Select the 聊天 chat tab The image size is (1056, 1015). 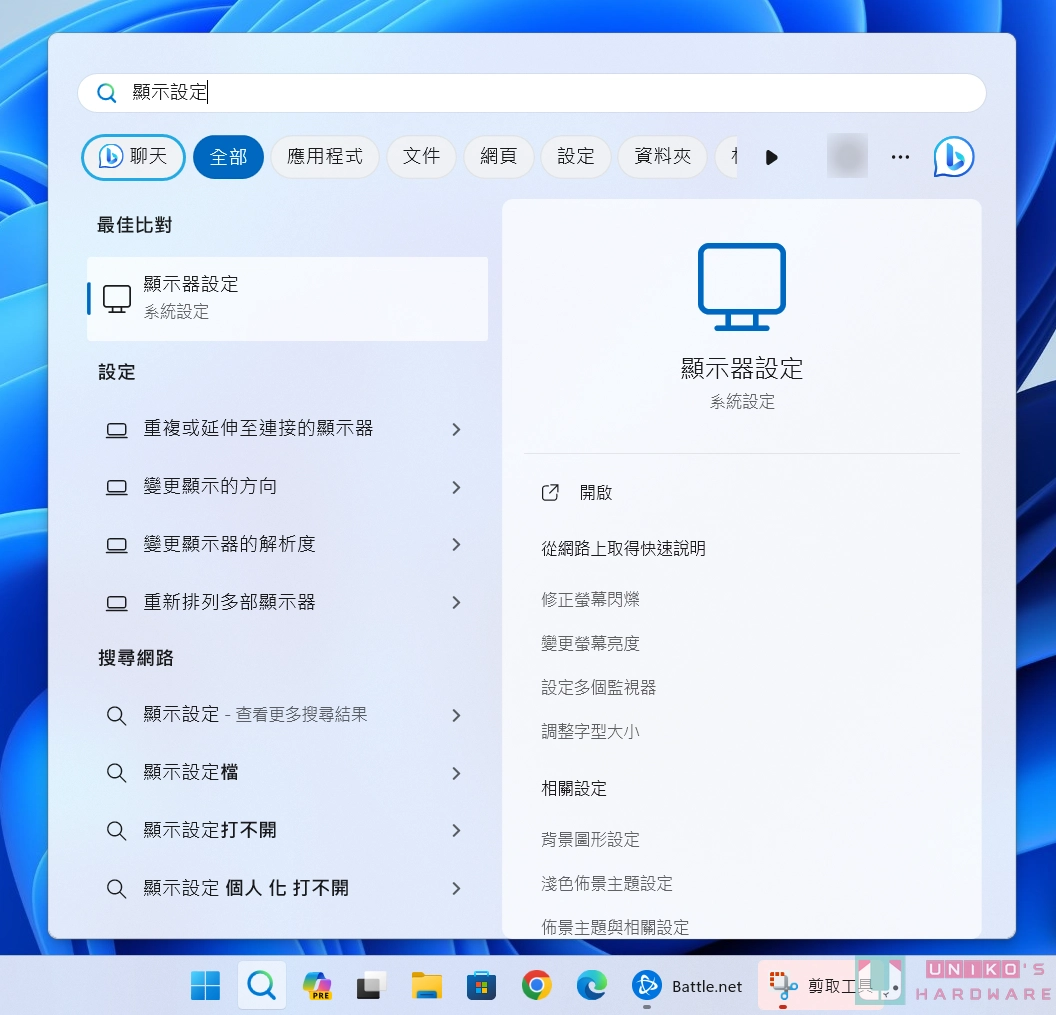[x=133, y=157]
